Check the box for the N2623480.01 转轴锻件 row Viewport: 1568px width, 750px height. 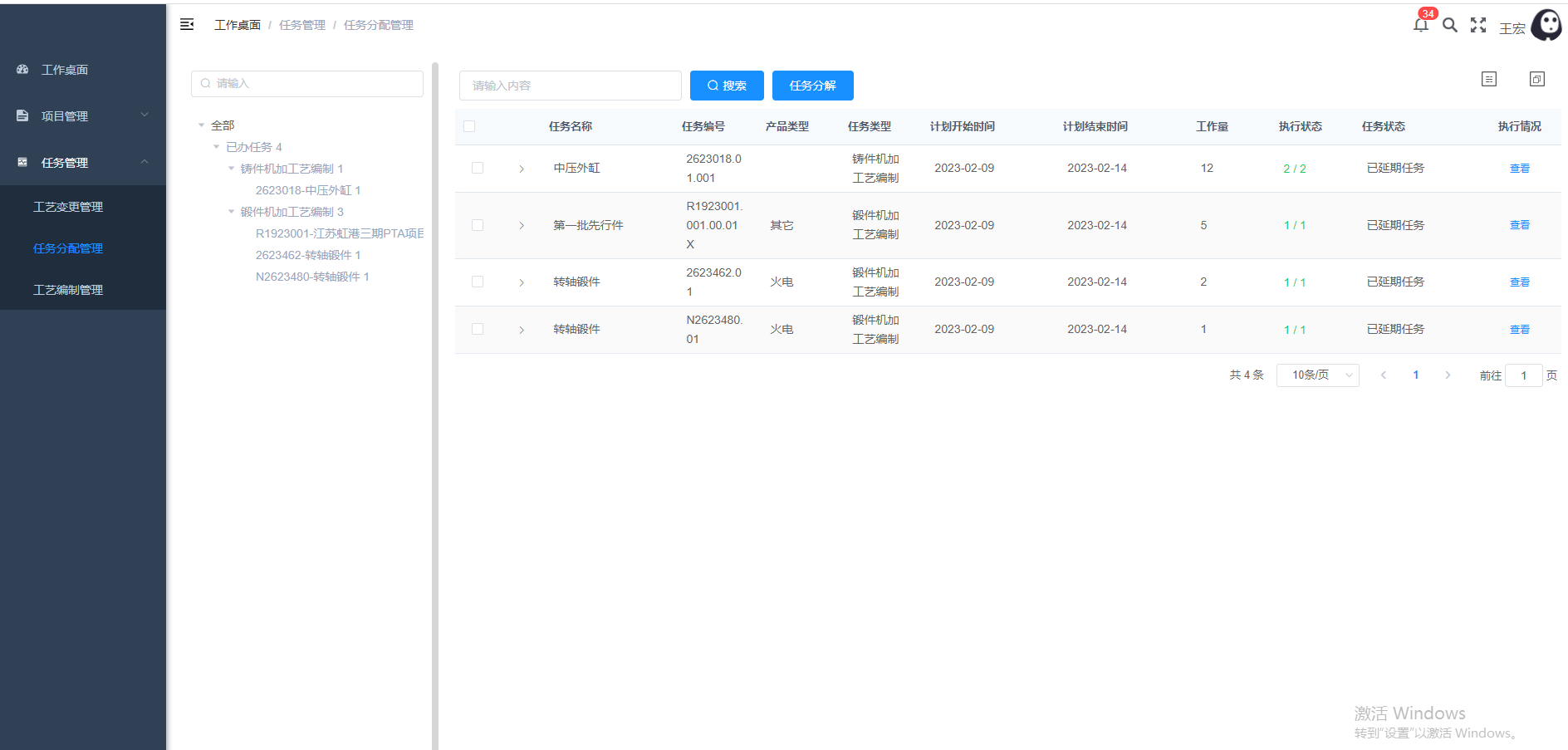(x=478, y=329)
